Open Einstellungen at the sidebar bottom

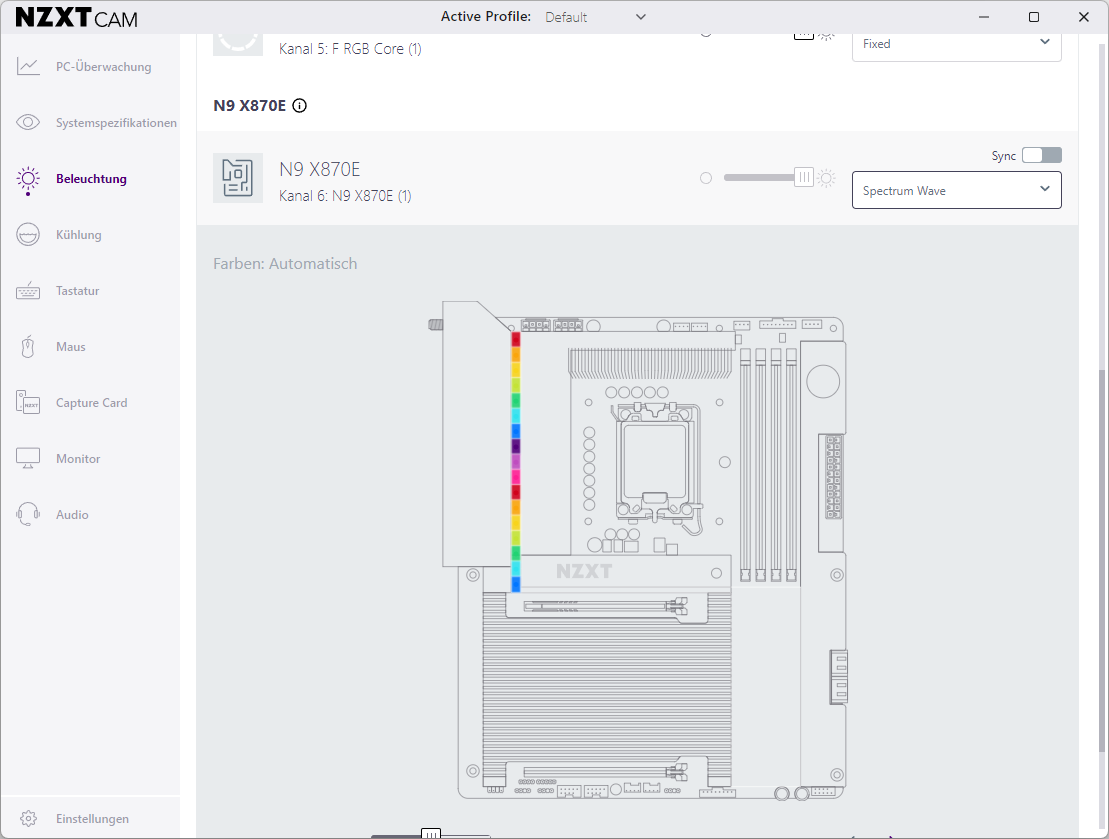pos(91,819)
